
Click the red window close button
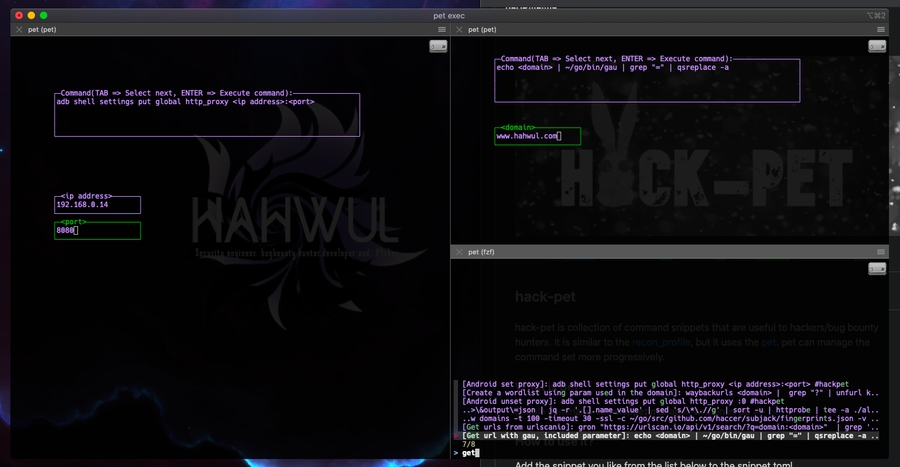point(16,15)
